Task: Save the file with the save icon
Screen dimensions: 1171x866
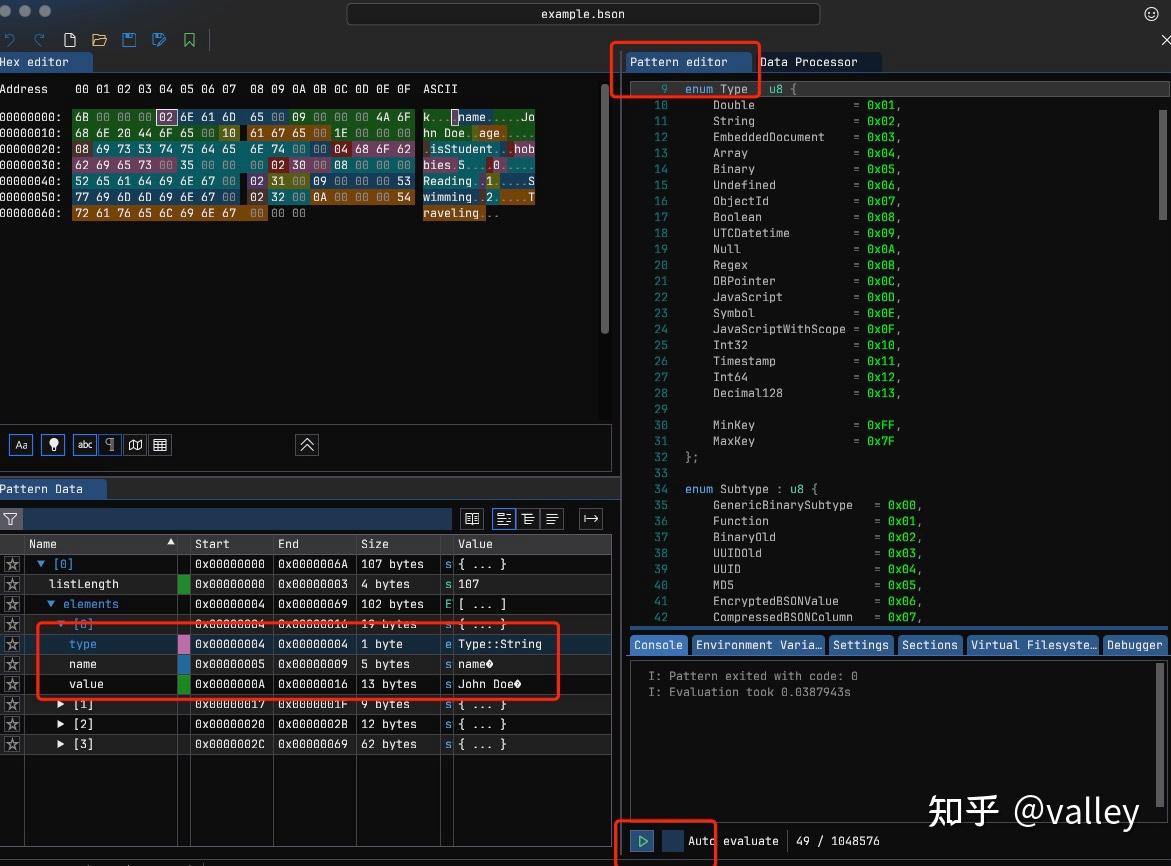Action: pos(129,39)
